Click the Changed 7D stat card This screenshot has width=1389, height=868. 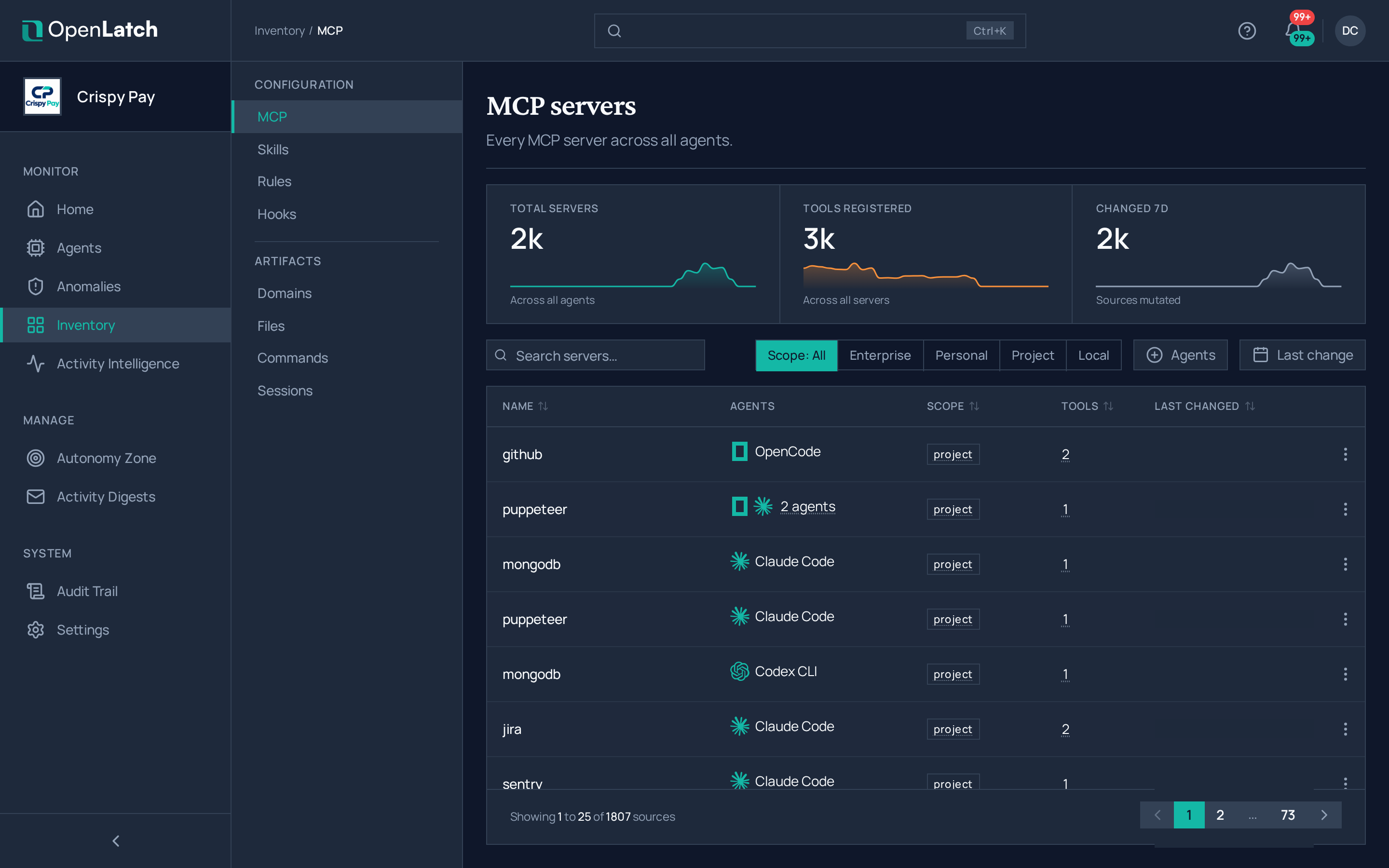[x=1219, y=254]
